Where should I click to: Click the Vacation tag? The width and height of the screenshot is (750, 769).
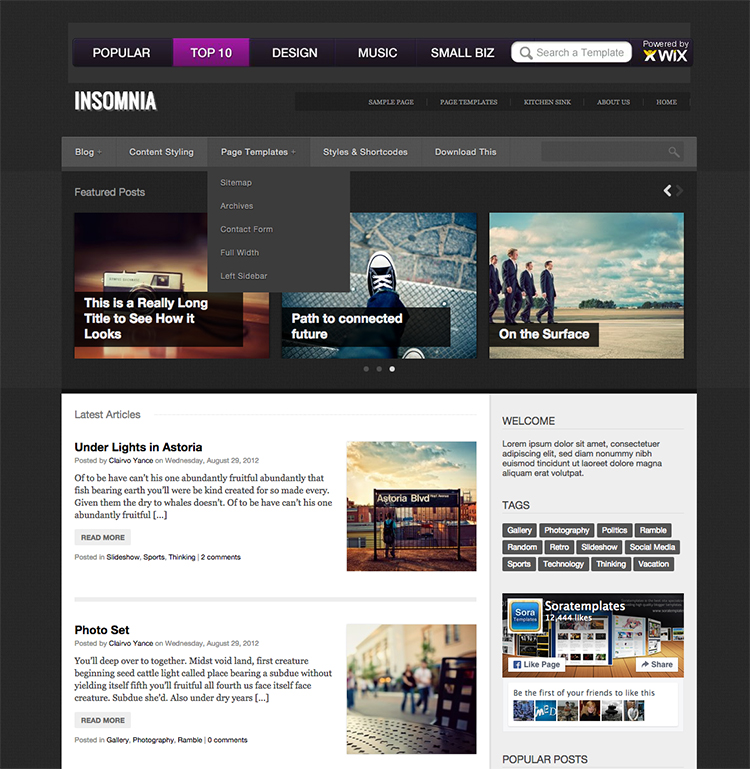click(653, 564)
